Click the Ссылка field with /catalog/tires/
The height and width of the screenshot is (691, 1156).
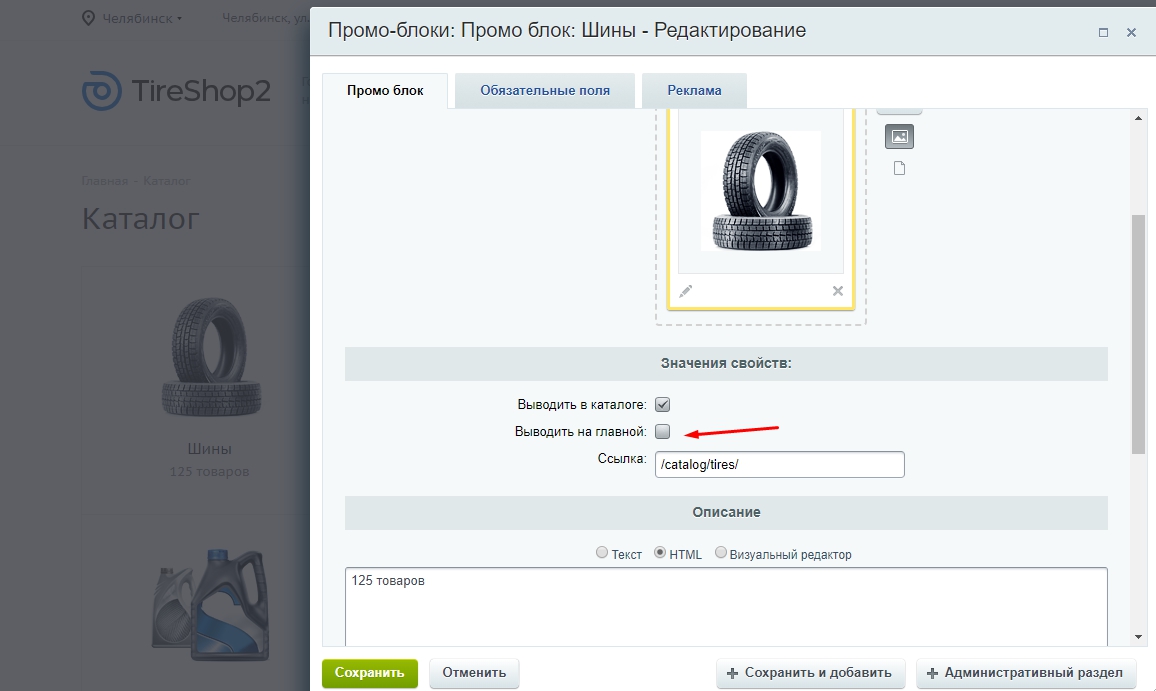coord(779,464)
